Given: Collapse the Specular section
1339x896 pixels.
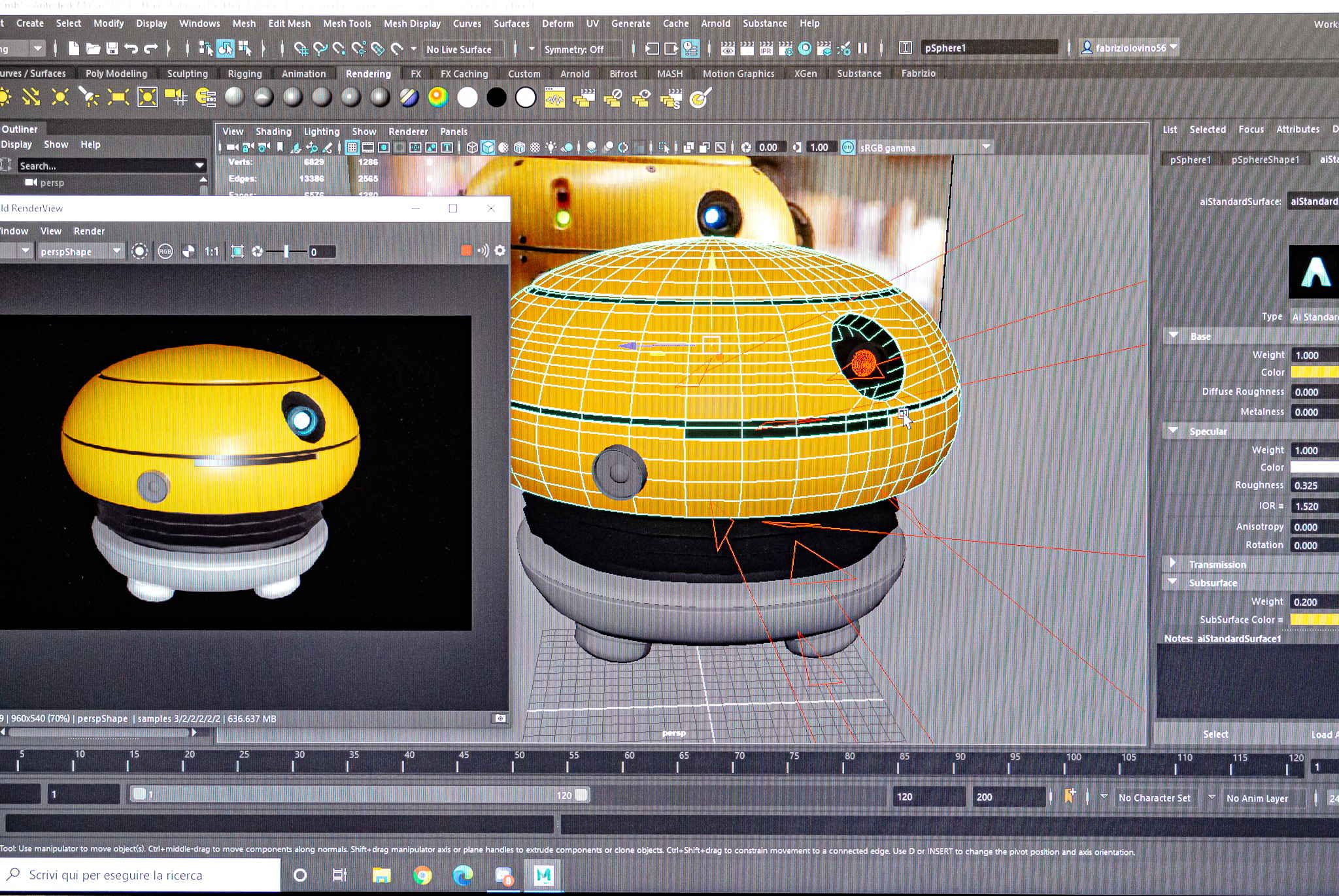Looking at the screenshot, I should [1173, 431].
